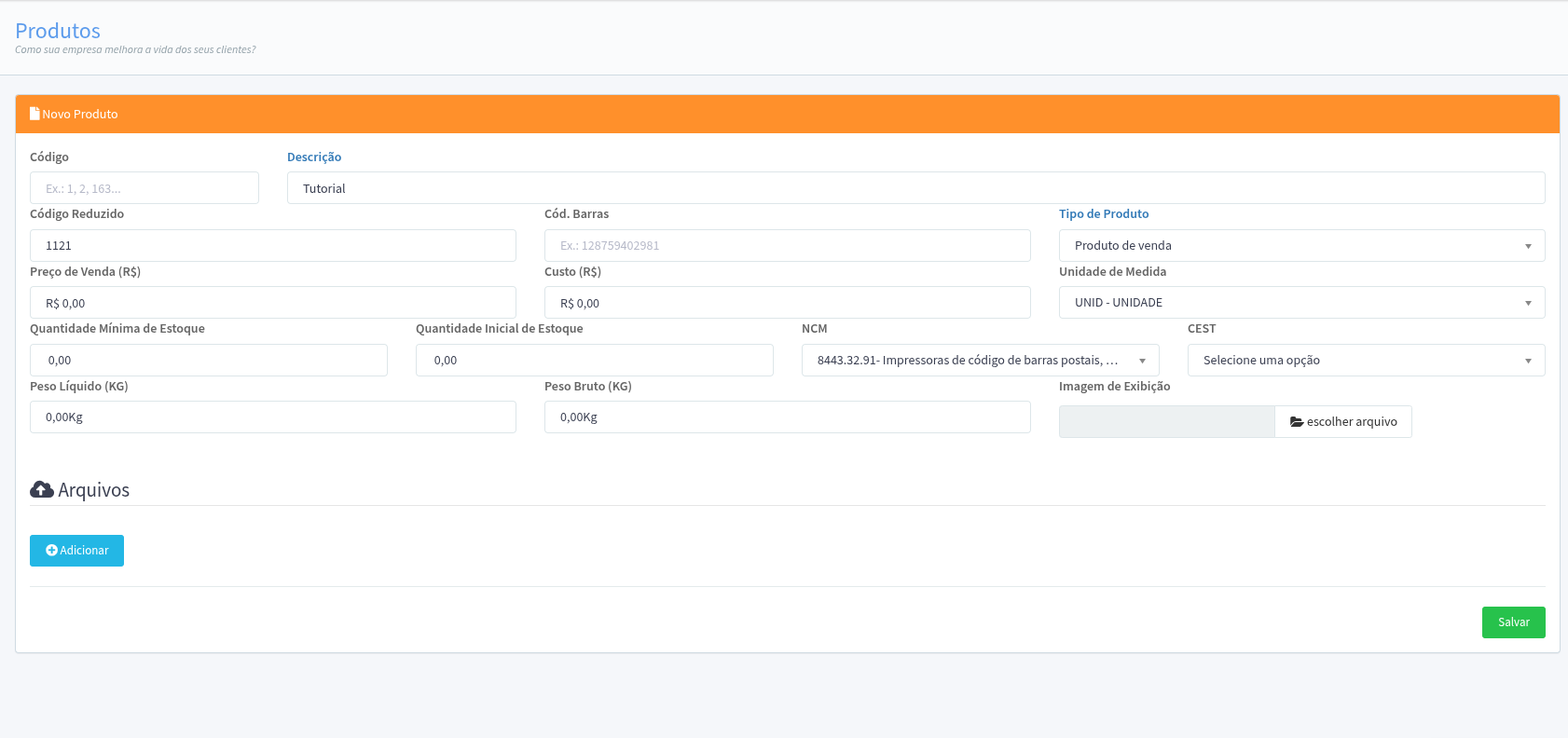Focus the Cód. Barras input
This screenshot has width=1568, height=738.
pos(787,246)
